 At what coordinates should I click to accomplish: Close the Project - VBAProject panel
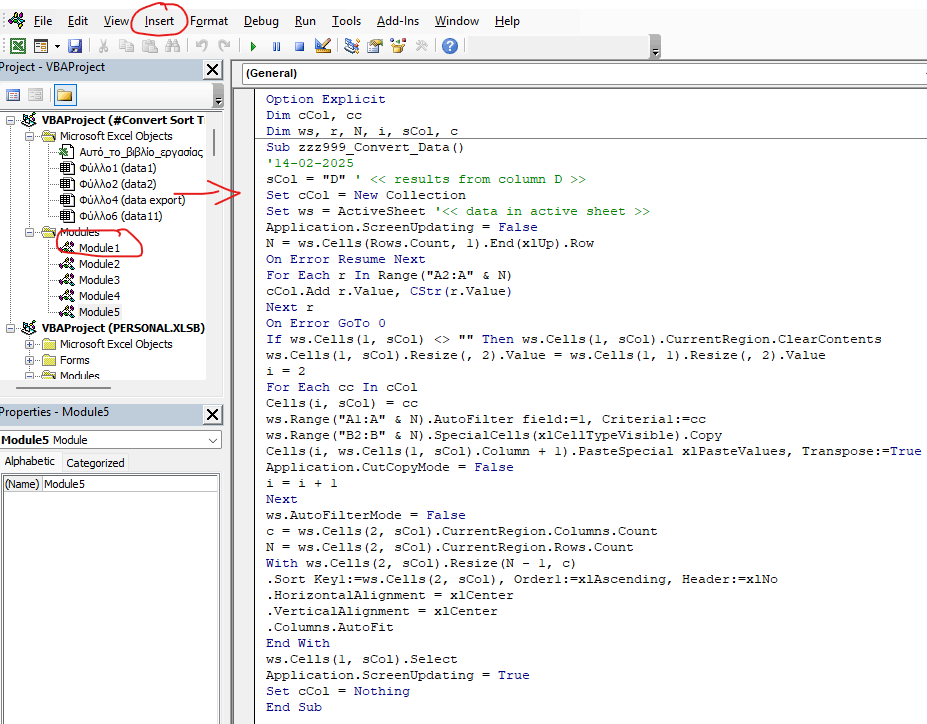click(x=212, y=70)
